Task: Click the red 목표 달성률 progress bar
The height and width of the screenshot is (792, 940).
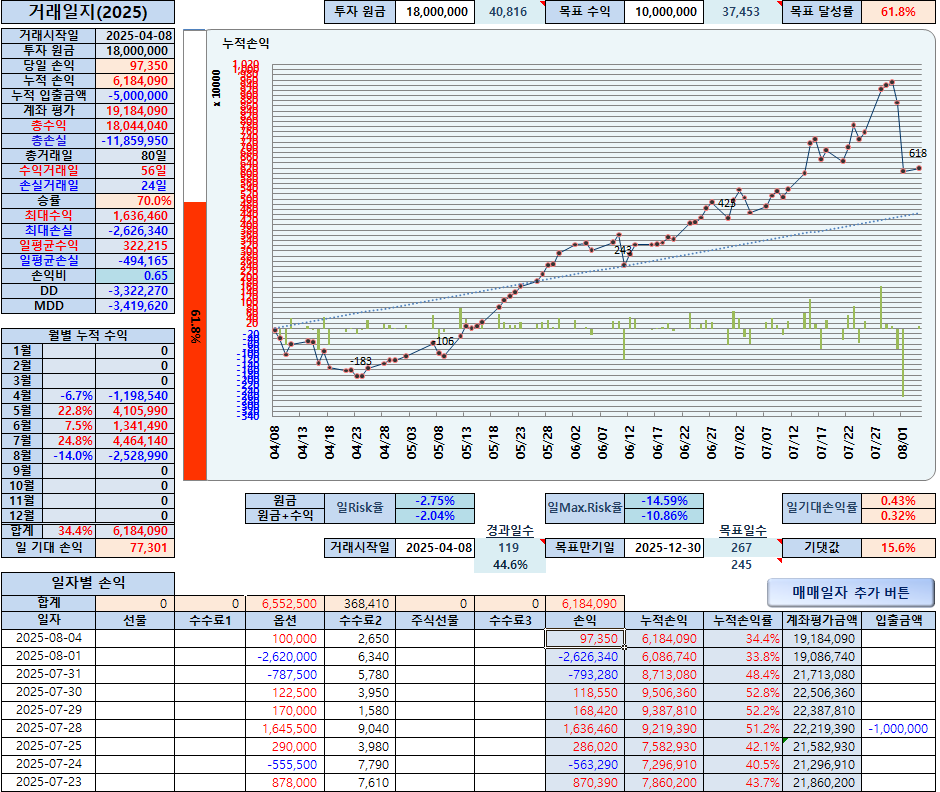Action: click(195, 341)
